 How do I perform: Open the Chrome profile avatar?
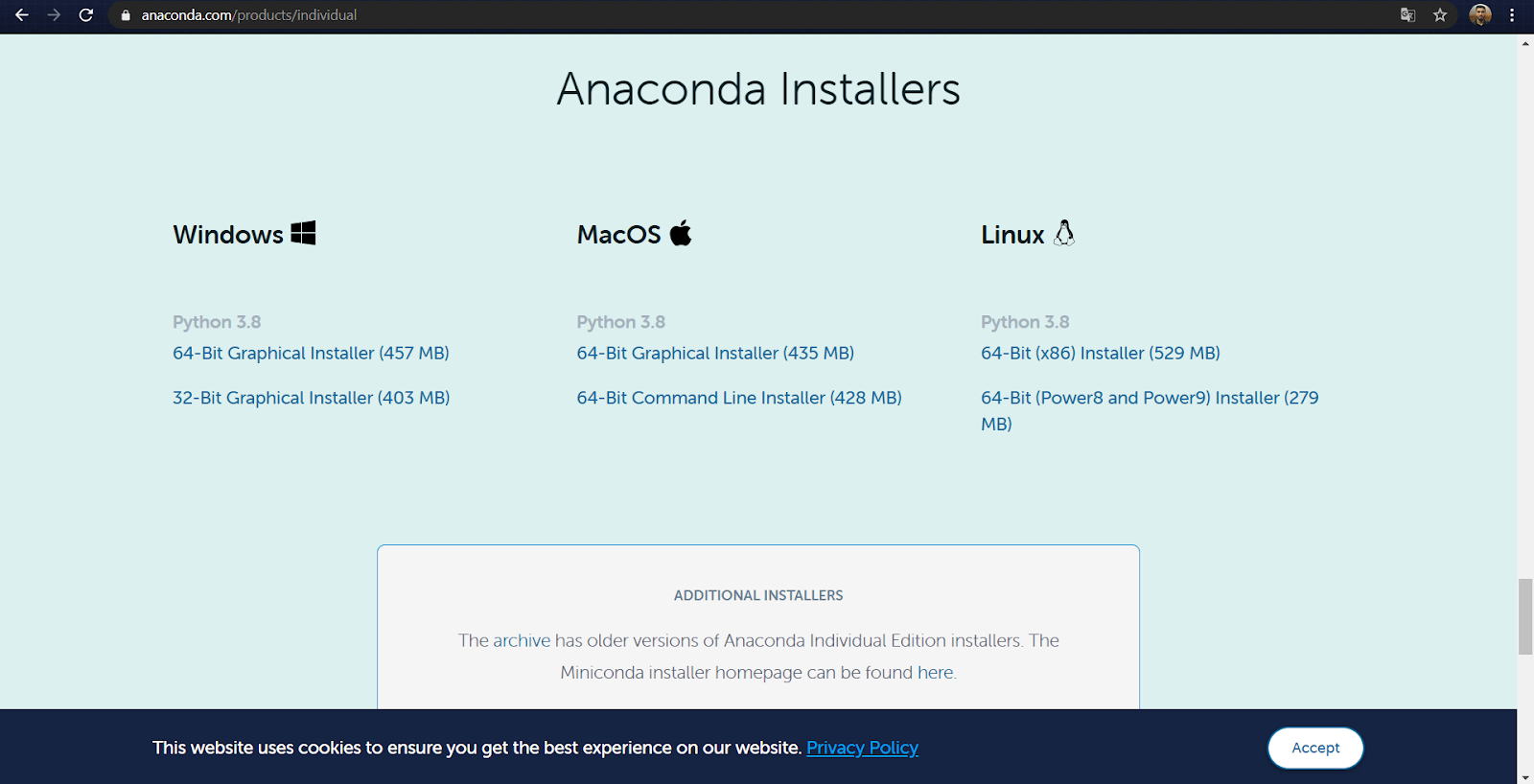pos(1480,15)
